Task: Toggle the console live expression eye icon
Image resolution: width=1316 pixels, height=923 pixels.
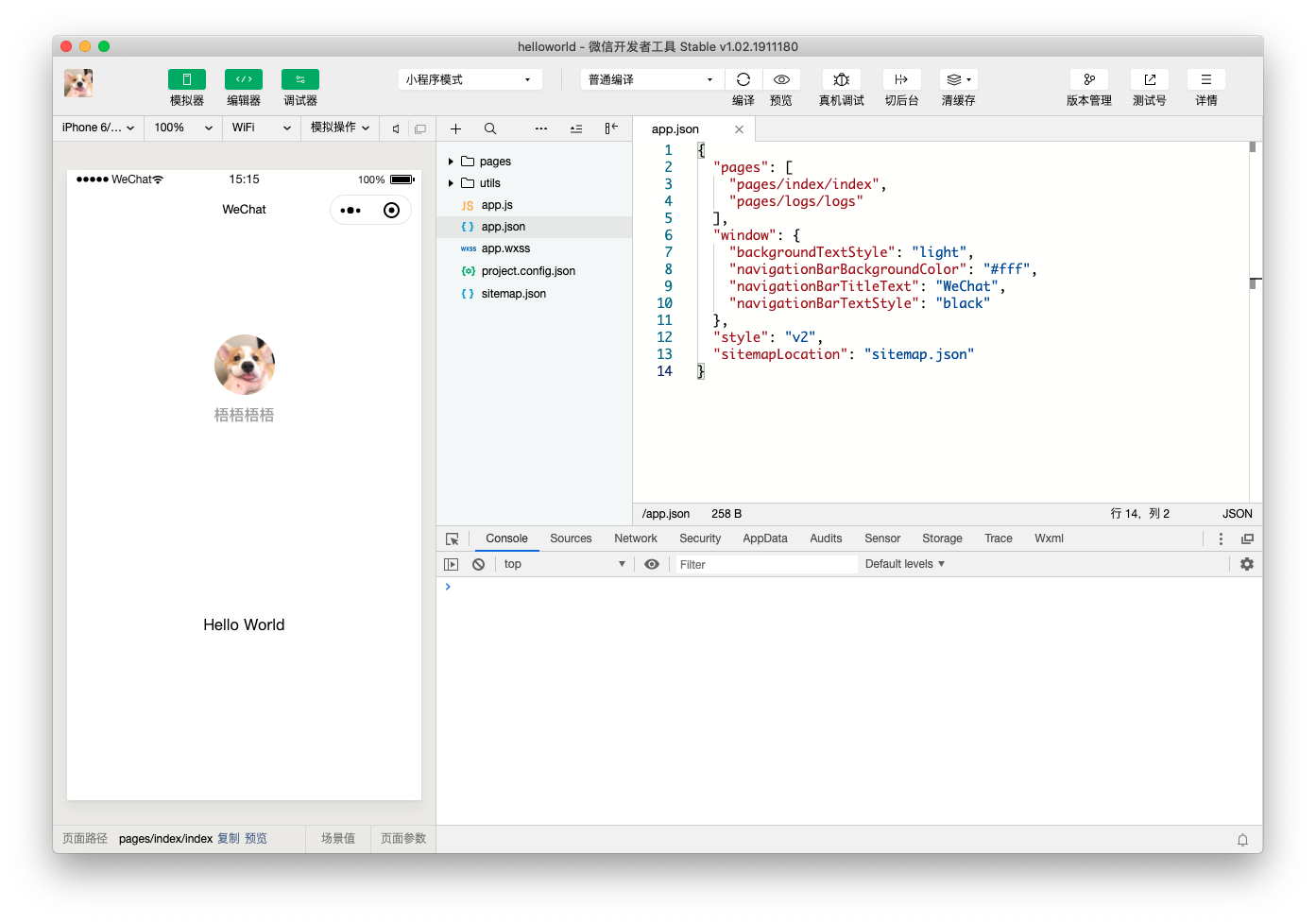Action: 652,564
